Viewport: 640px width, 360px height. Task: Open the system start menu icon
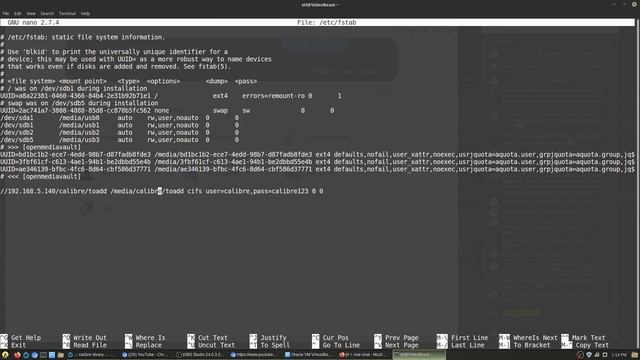point(5,355)
